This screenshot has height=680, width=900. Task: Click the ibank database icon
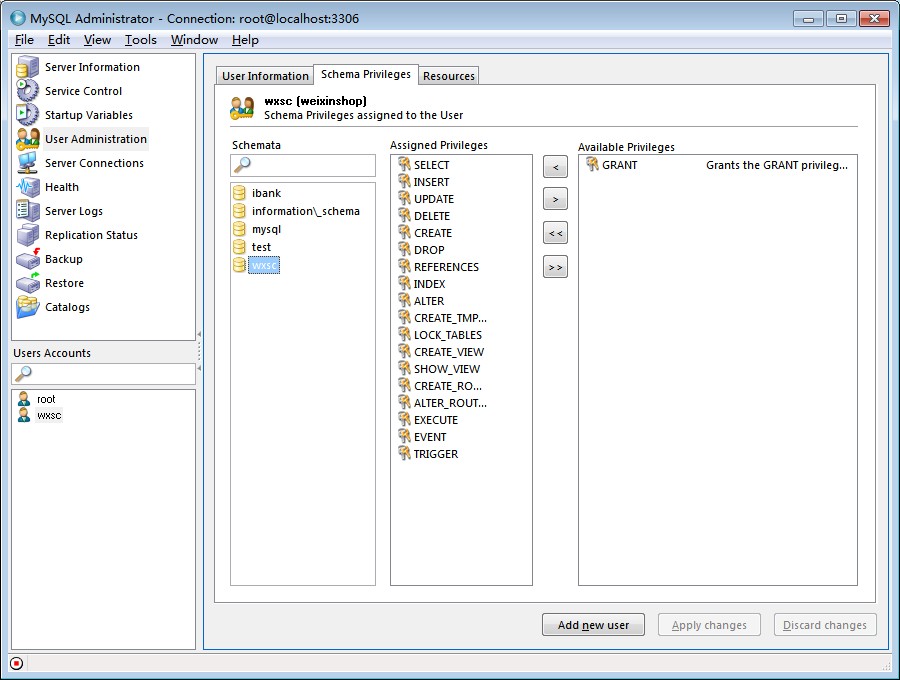[239, 193]
